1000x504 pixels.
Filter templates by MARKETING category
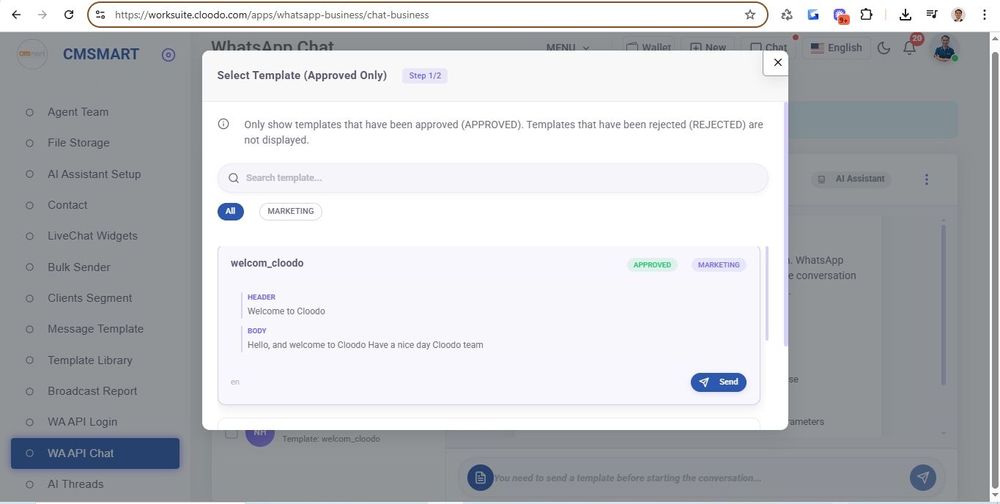tap(290, 211)
